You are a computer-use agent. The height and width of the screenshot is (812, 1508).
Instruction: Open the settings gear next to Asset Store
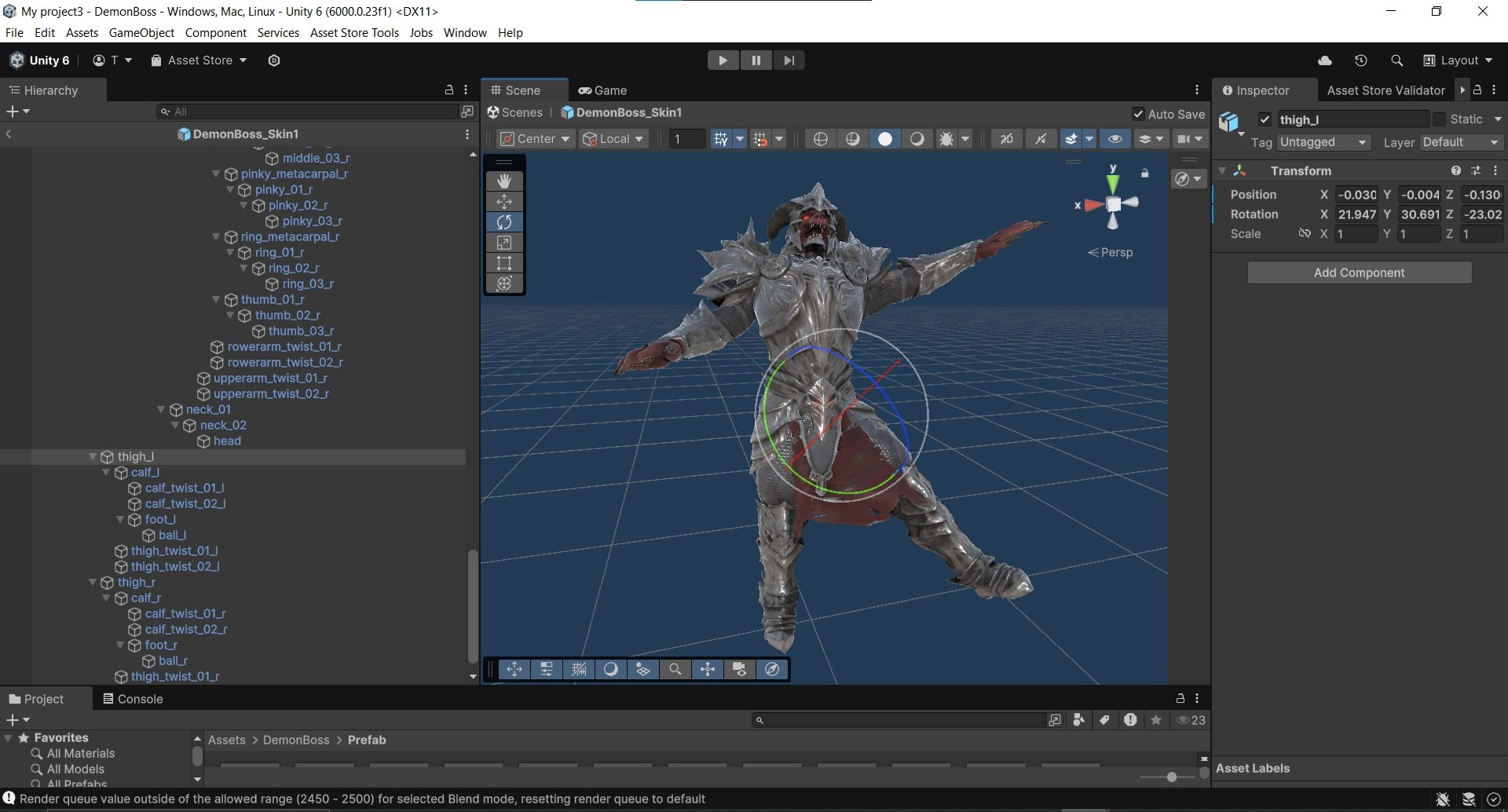(274, 60)
